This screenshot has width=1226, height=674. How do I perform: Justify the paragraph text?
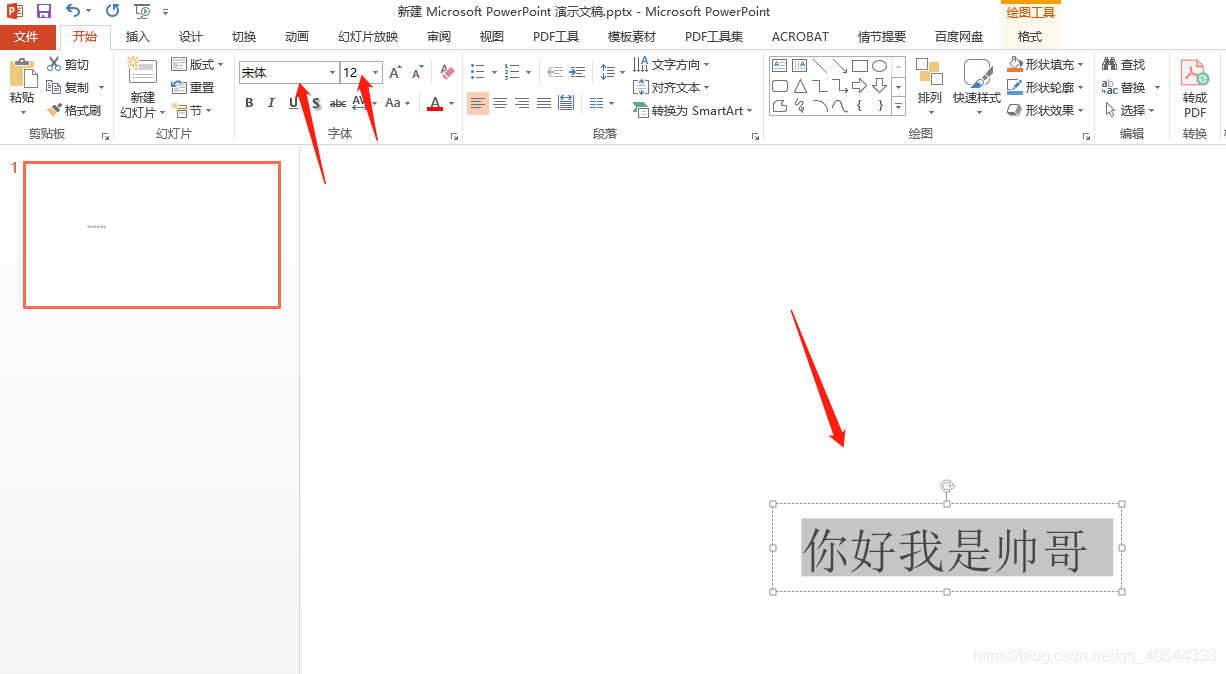point(544,103)
